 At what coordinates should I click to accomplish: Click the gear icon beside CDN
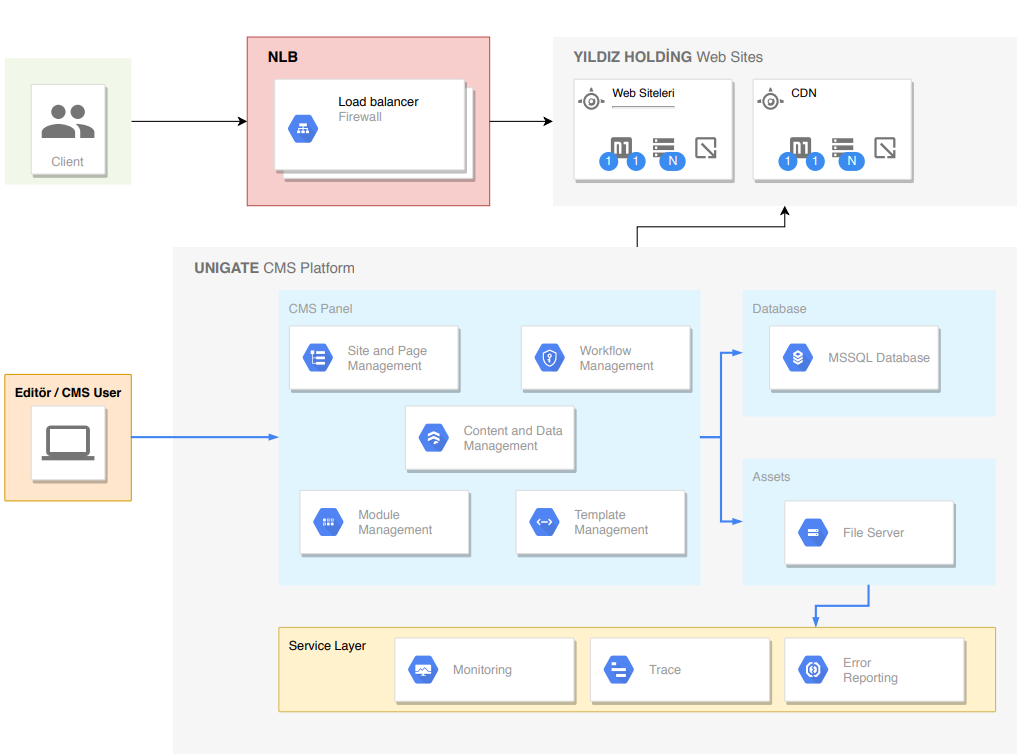click(770, 100)
